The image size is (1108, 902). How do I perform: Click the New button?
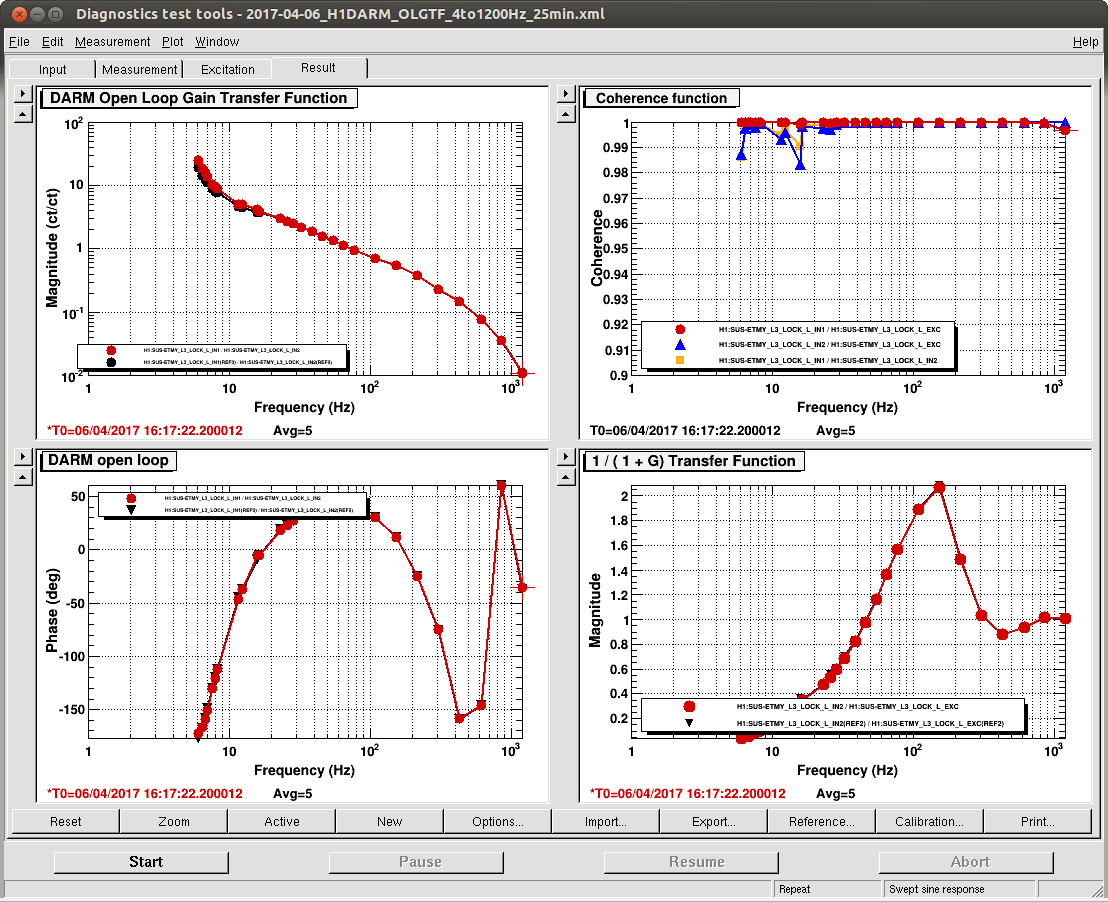point(389,821)
